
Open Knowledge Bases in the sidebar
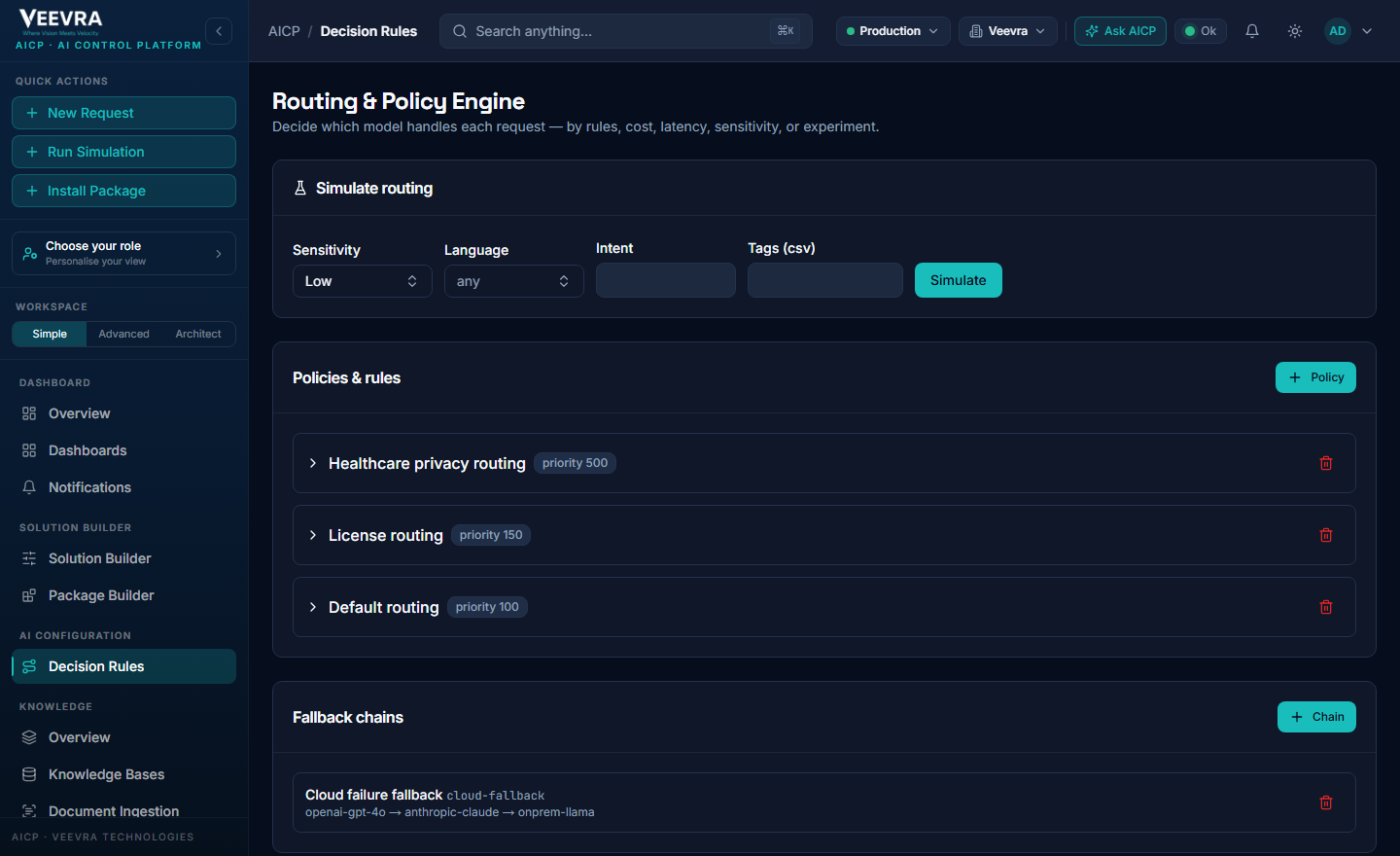[123, 774]
